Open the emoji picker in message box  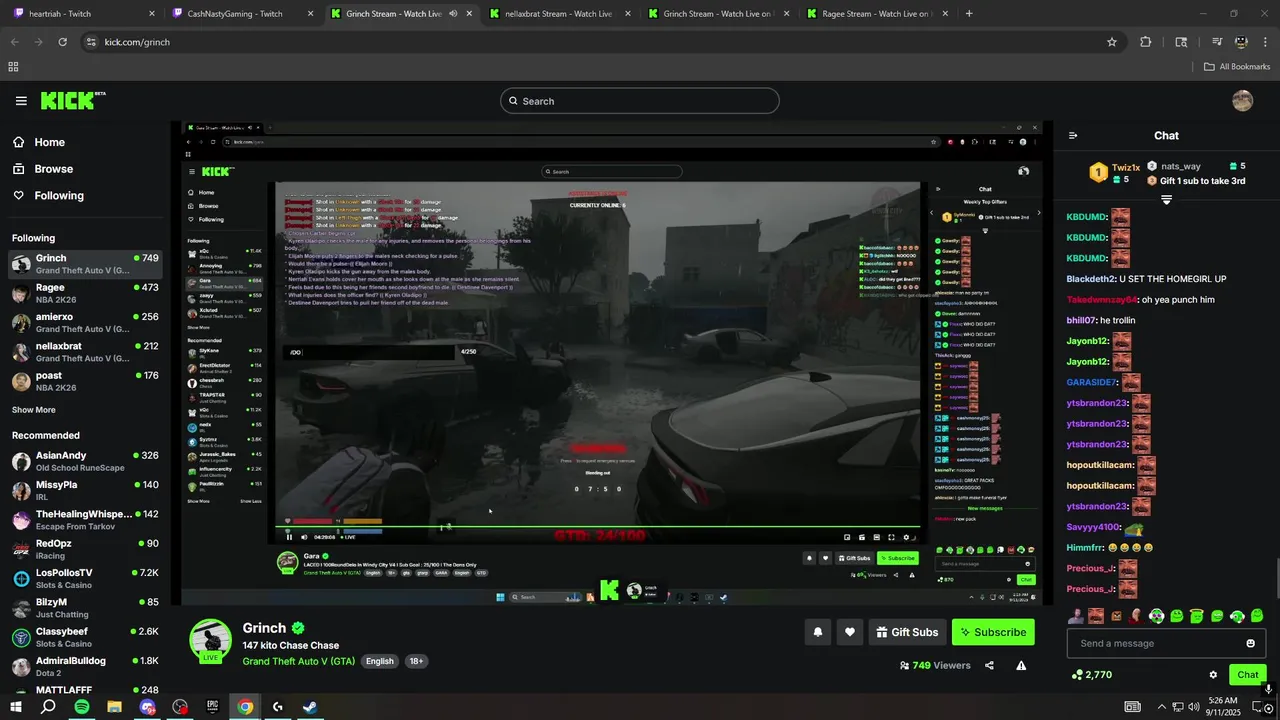(1250, 644)
